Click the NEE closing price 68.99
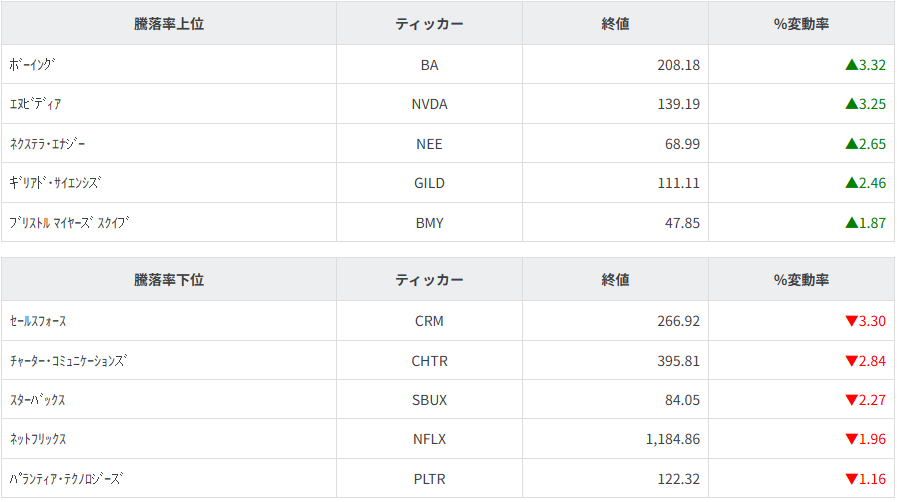 pos(680,144)
